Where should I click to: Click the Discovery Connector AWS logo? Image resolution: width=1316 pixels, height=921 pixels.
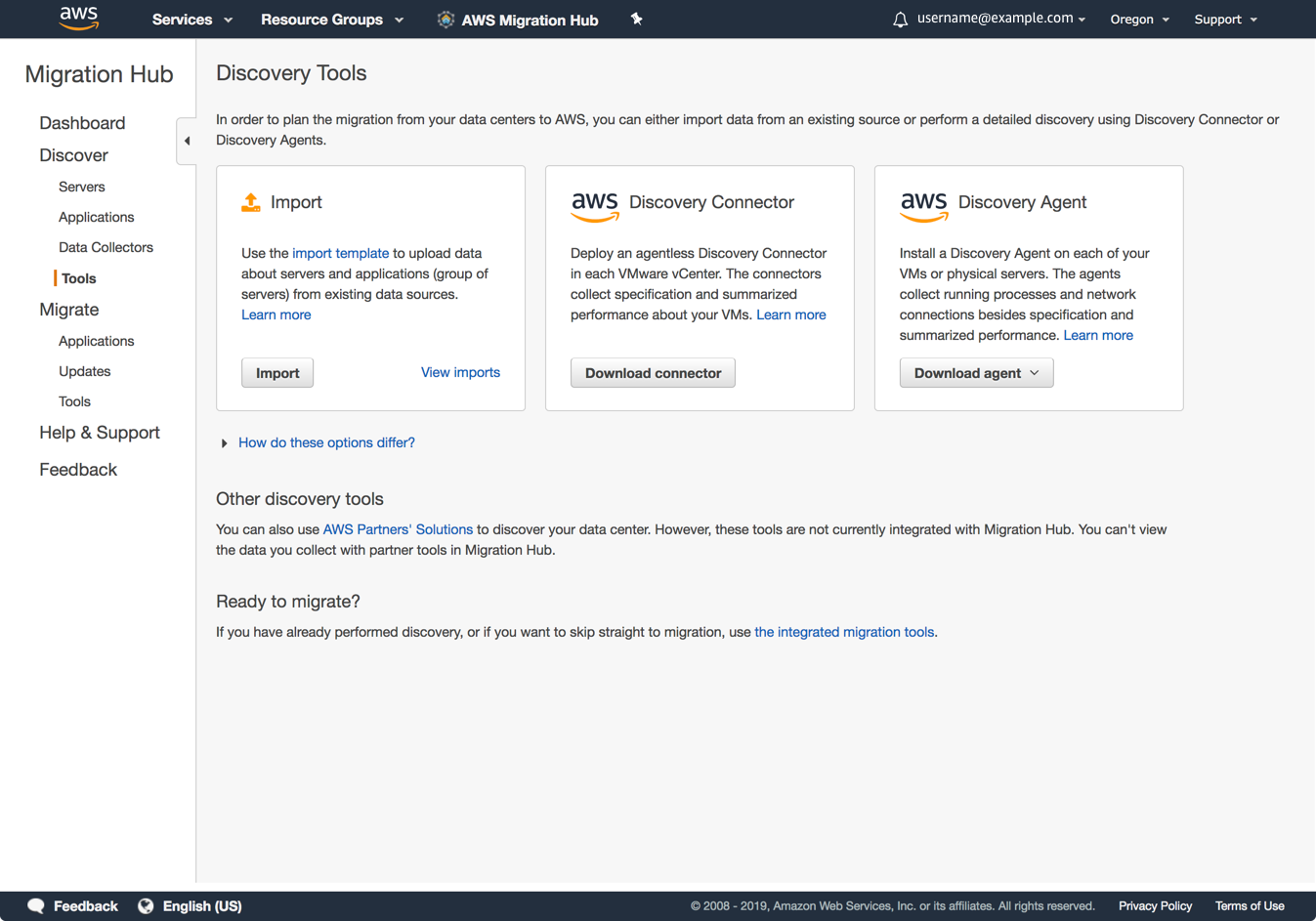coord(595,206)
